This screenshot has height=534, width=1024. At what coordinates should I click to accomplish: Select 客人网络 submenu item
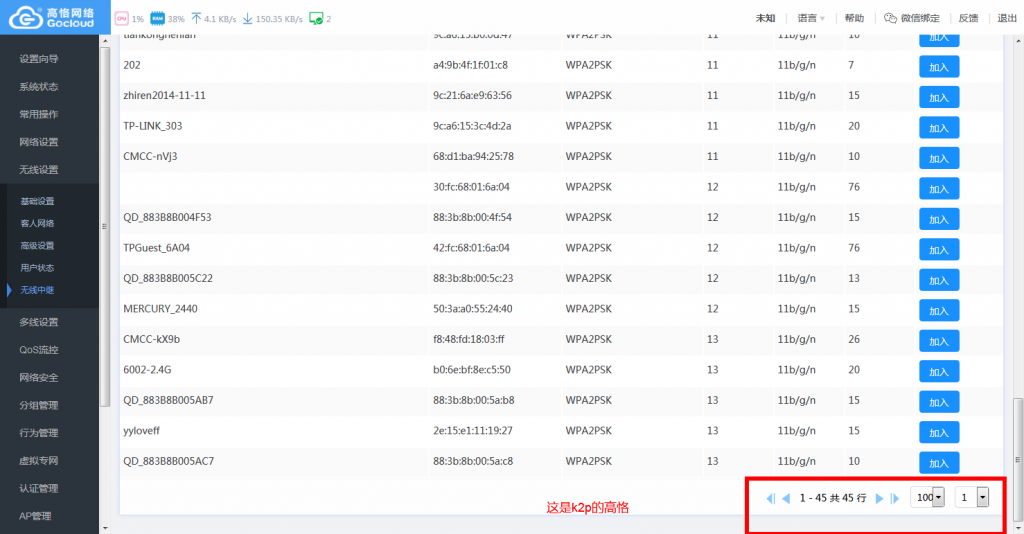pyautogui.click(x=37, y=223)
